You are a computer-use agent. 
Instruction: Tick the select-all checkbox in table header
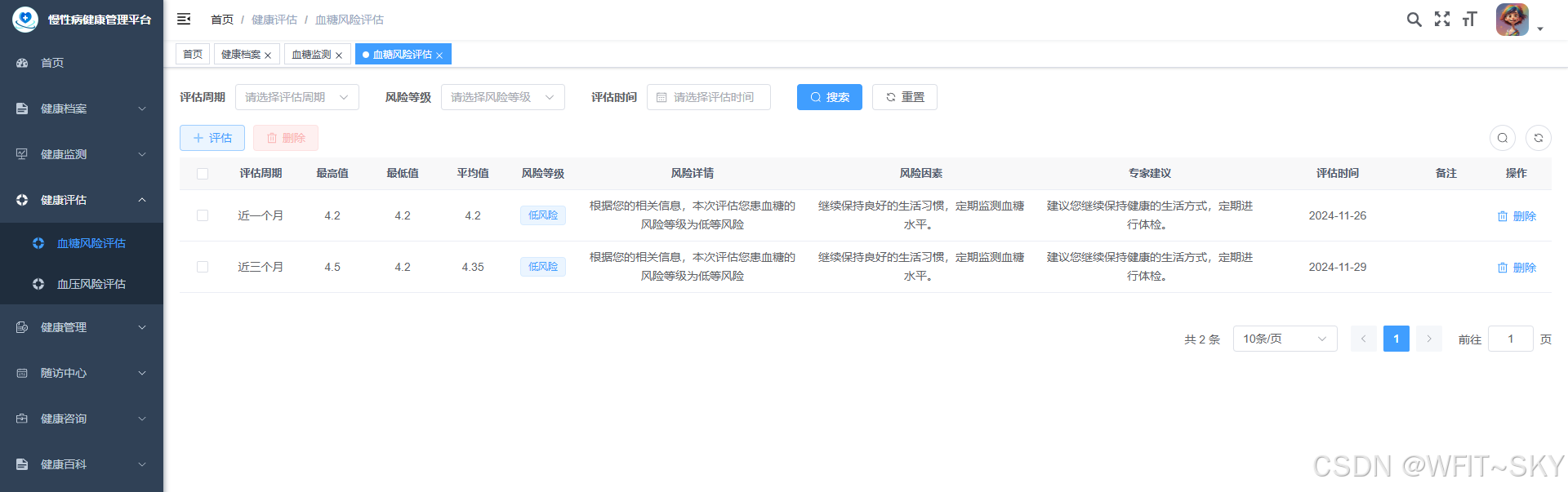pos(203,174)
